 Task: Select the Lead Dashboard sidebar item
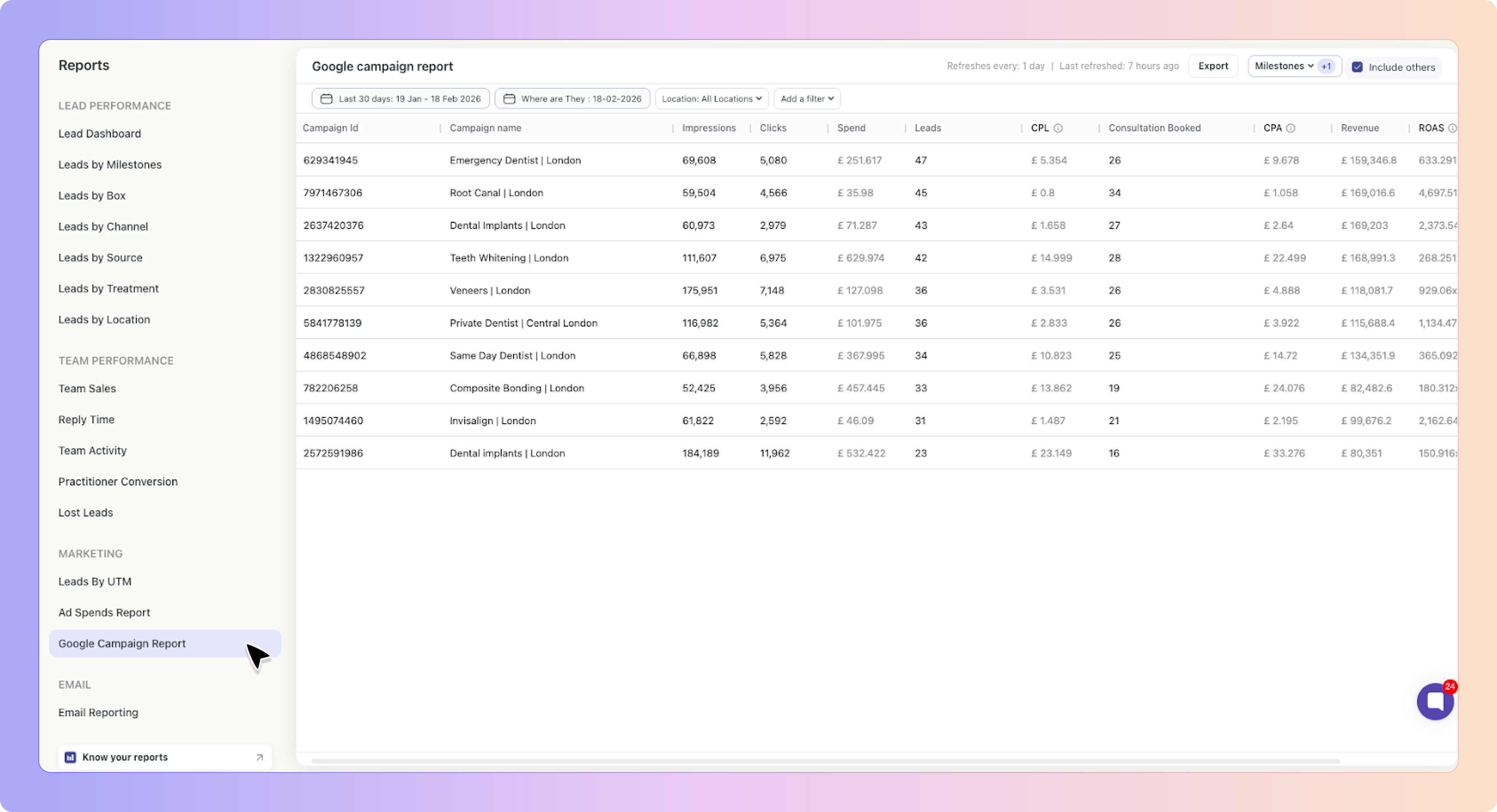[99, 134]
